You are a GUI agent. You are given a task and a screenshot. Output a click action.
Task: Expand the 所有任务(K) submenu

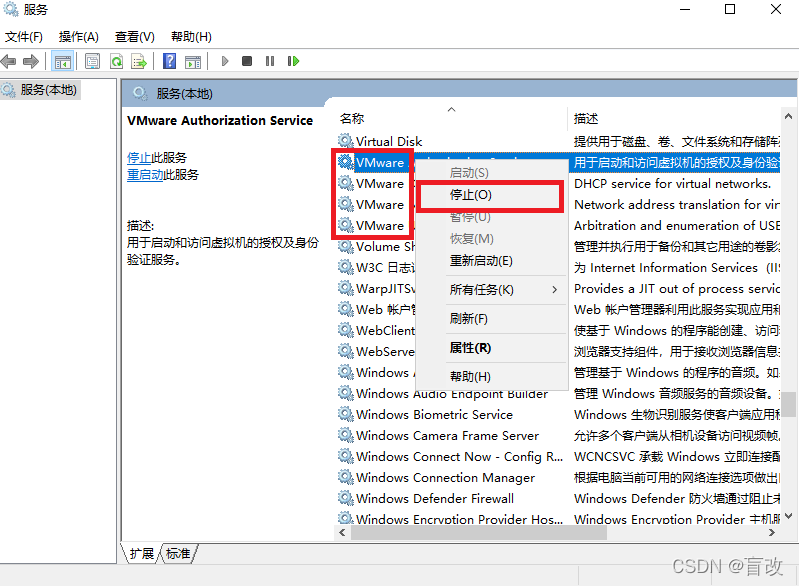[492, 290]
